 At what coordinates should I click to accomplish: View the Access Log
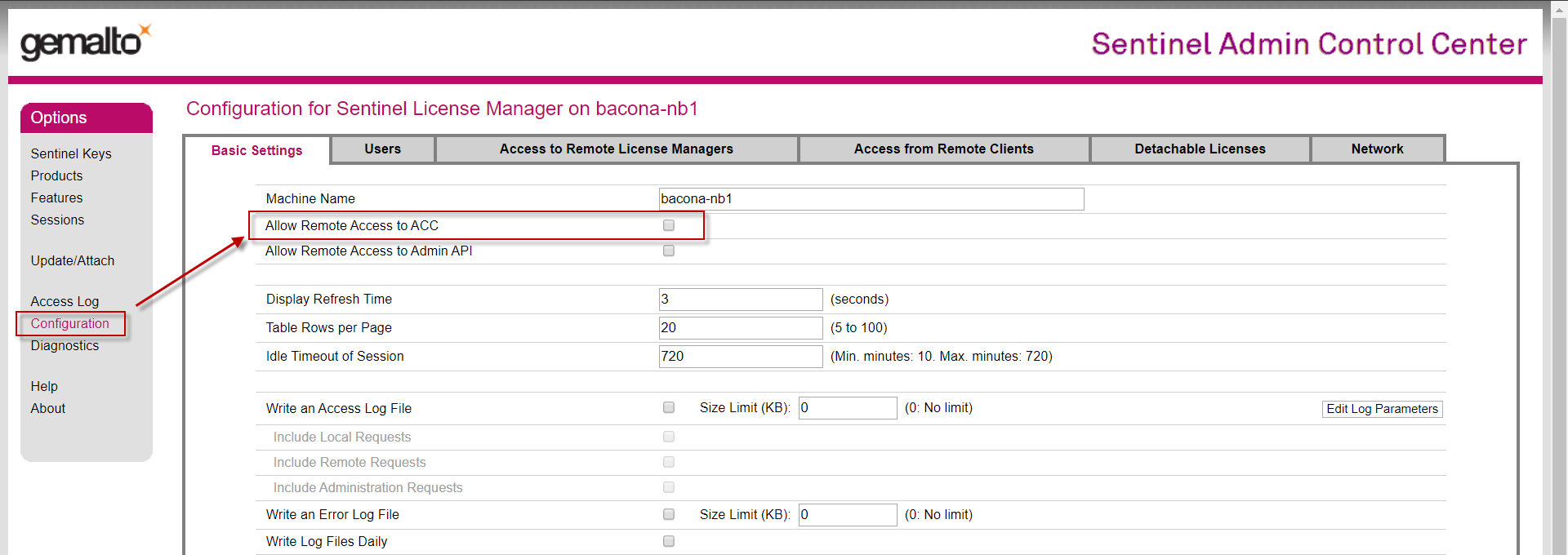coord(65,301)
